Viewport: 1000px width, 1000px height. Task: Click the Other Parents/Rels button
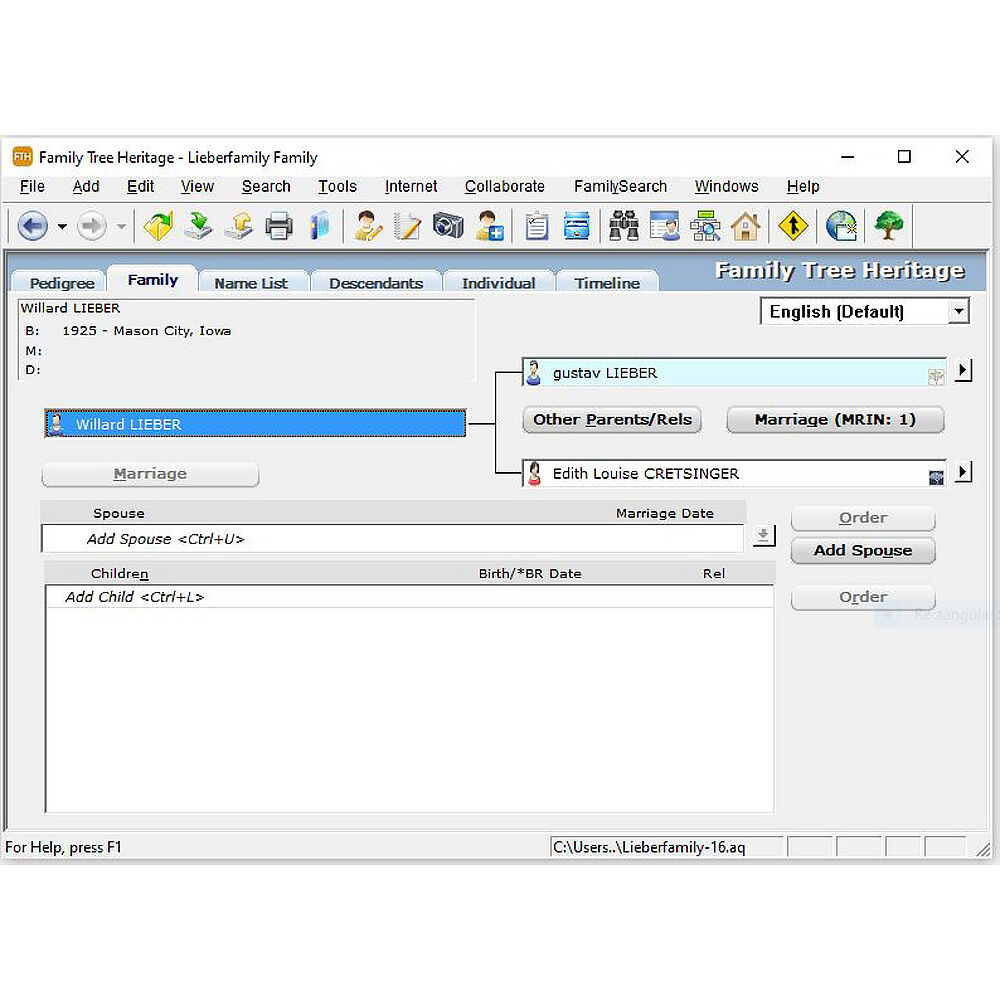[612, 420]
